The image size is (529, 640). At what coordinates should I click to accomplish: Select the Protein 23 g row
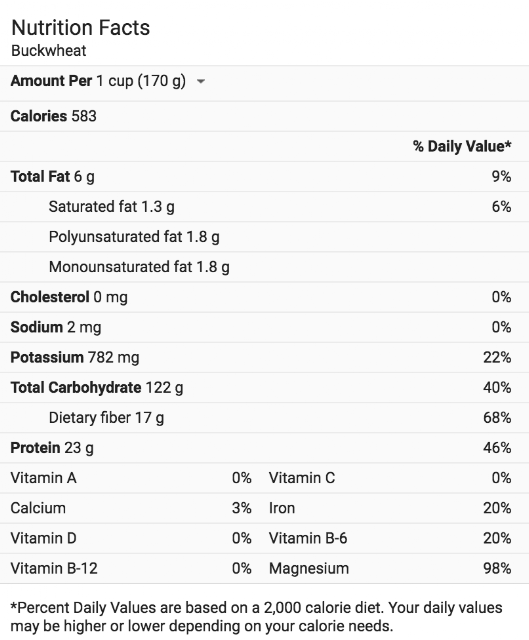pos(264,448)
